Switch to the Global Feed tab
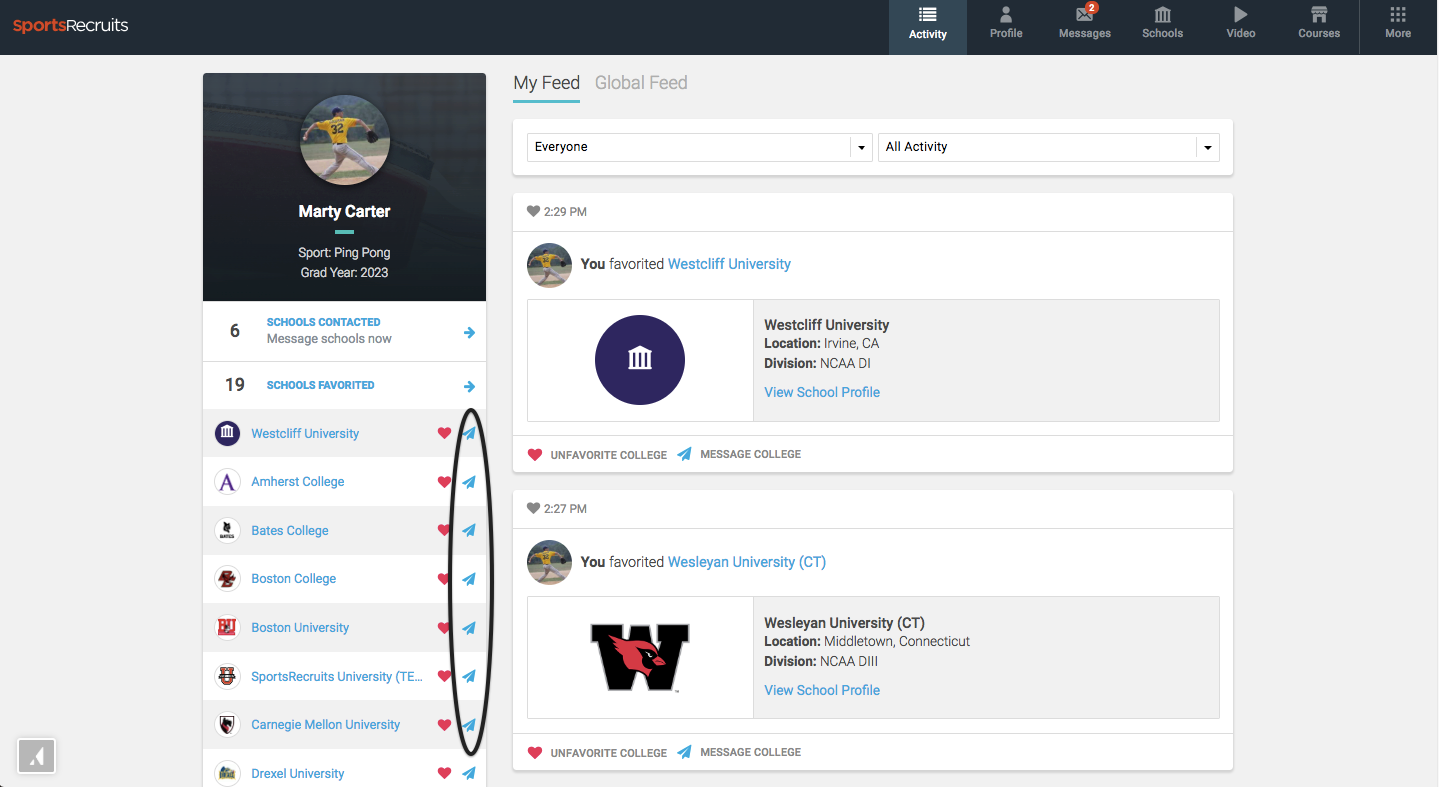Viewport: 1439px width, 787px height. coord(641,82)
